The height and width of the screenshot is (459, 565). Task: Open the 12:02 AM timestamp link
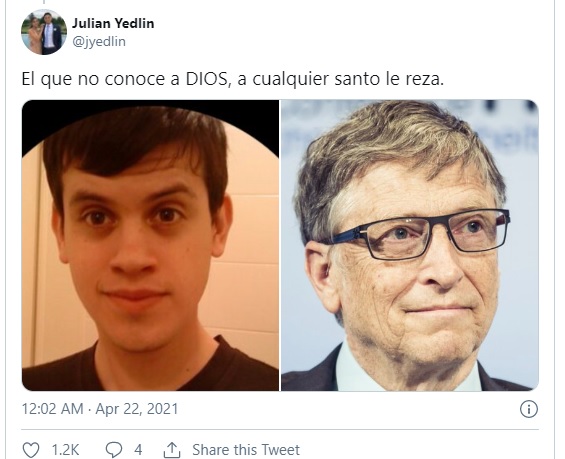pyautogui.click(x=53, y=409)
